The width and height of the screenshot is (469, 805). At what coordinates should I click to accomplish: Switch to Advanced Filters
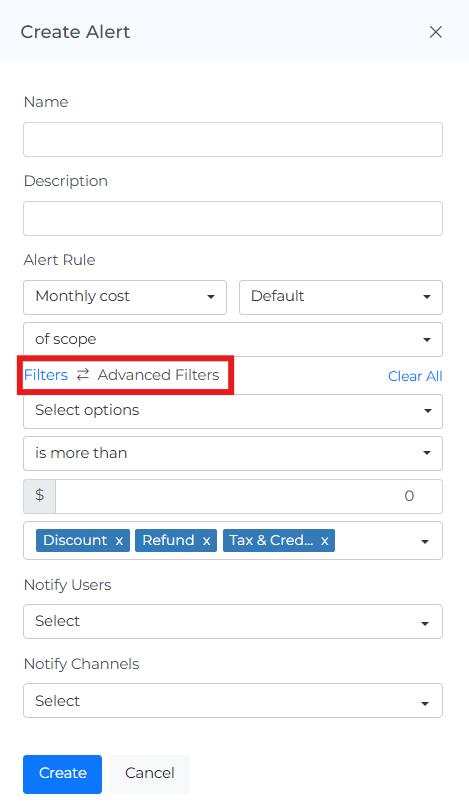[158, 375]
